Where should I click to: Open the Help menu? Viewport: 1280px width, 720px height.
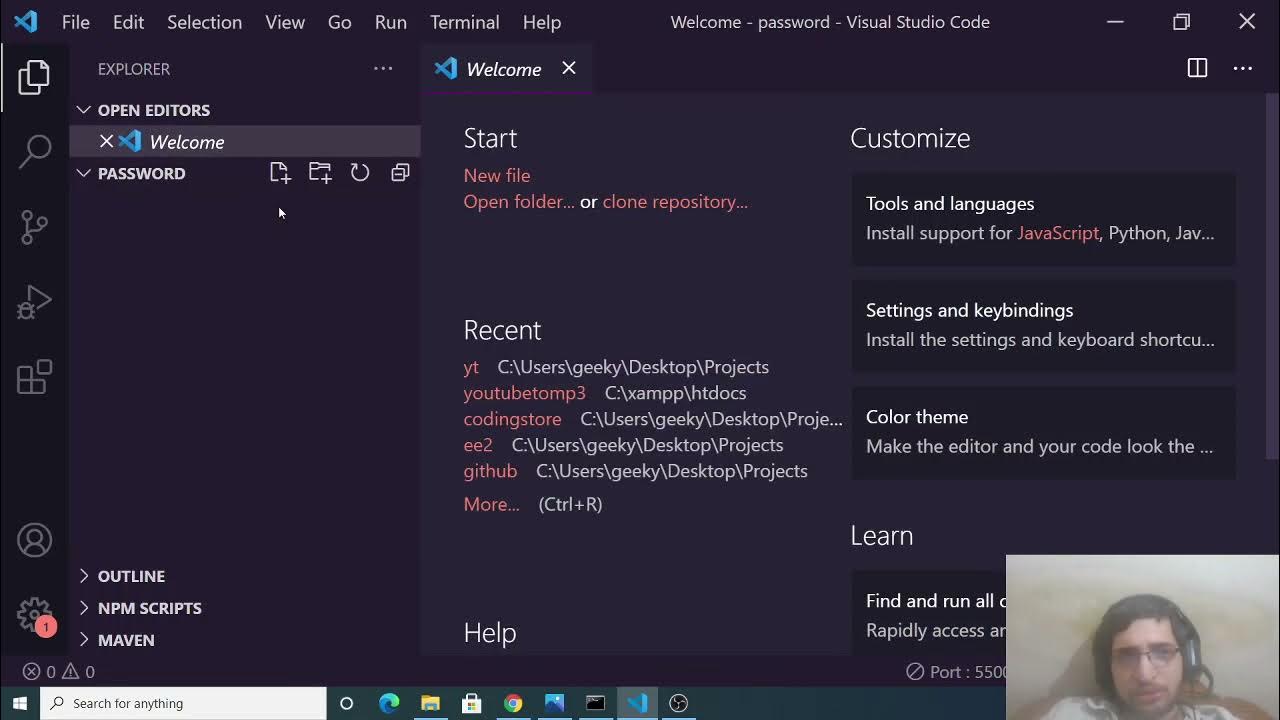tap(542, 22)
